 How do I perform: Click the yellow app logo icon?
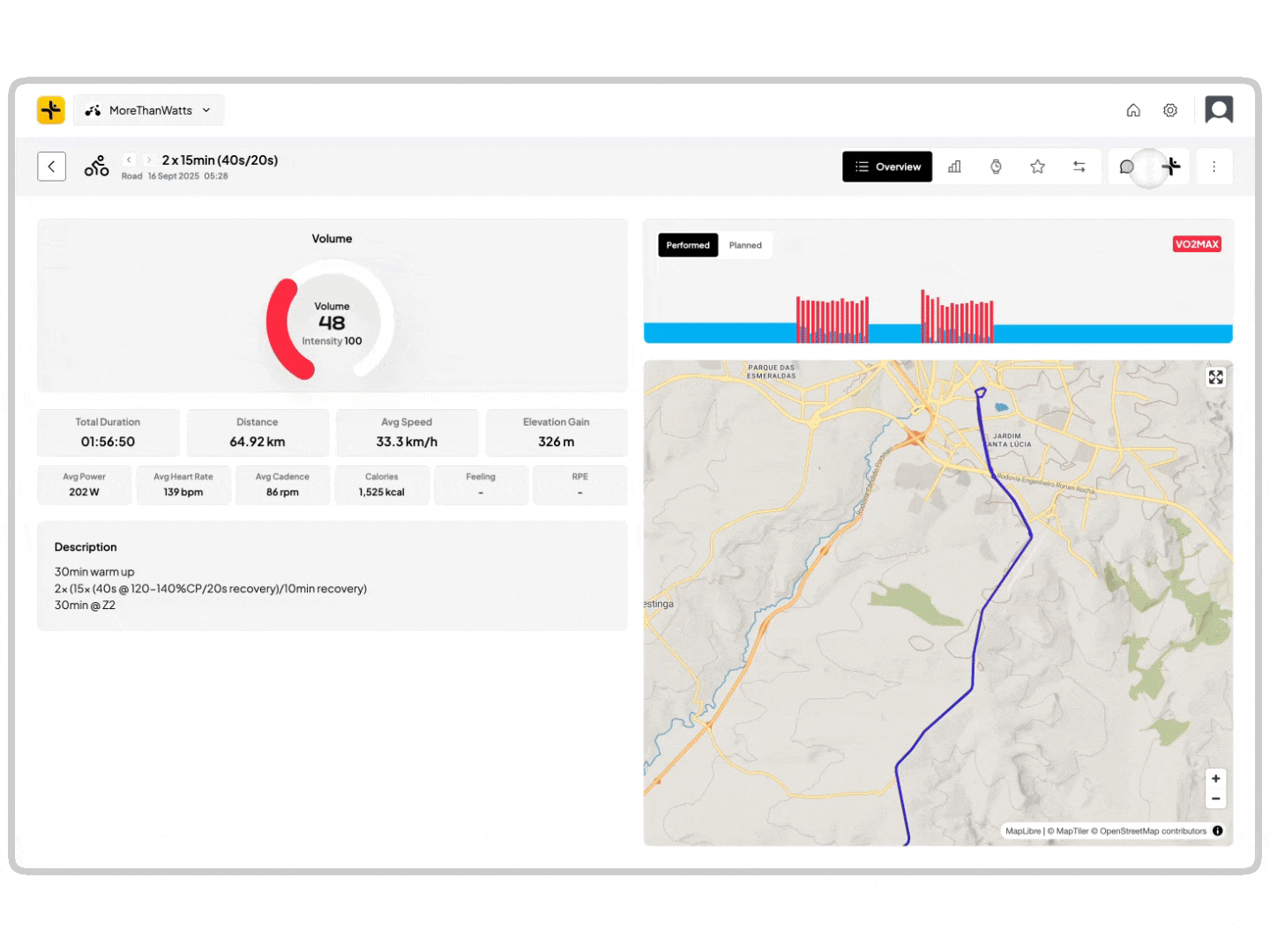click(51, 110)
